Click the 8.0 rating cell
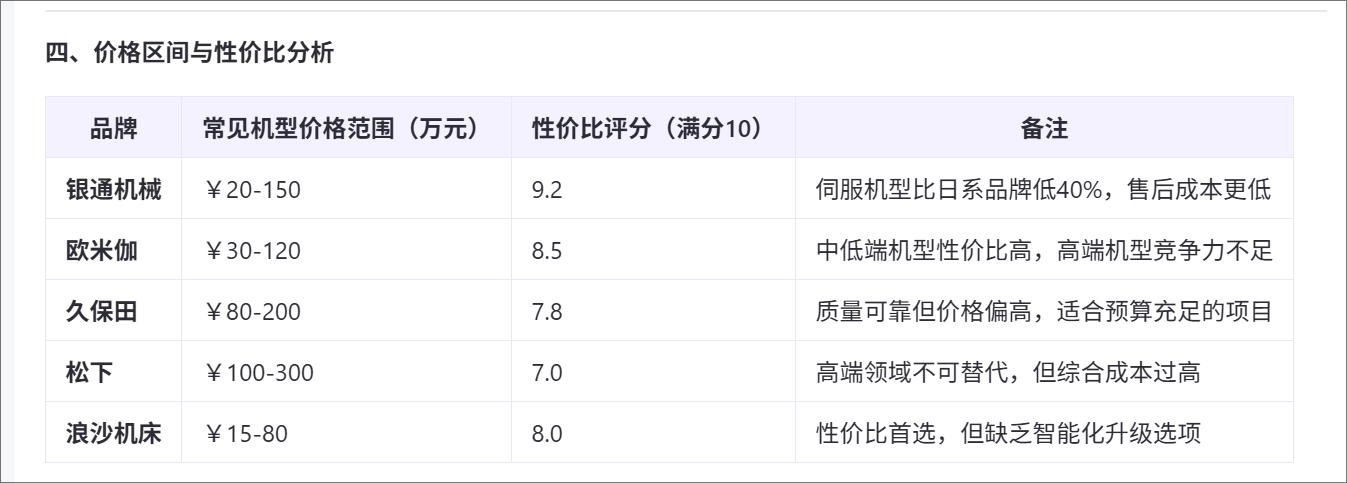The height and width of the screenshot is (483, 1347). click(547, 434)
